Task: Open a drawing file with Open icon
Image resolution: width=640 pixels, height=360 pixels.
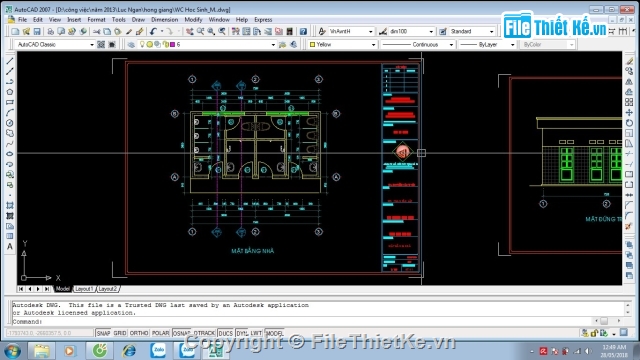Action: tap(26, 31)
